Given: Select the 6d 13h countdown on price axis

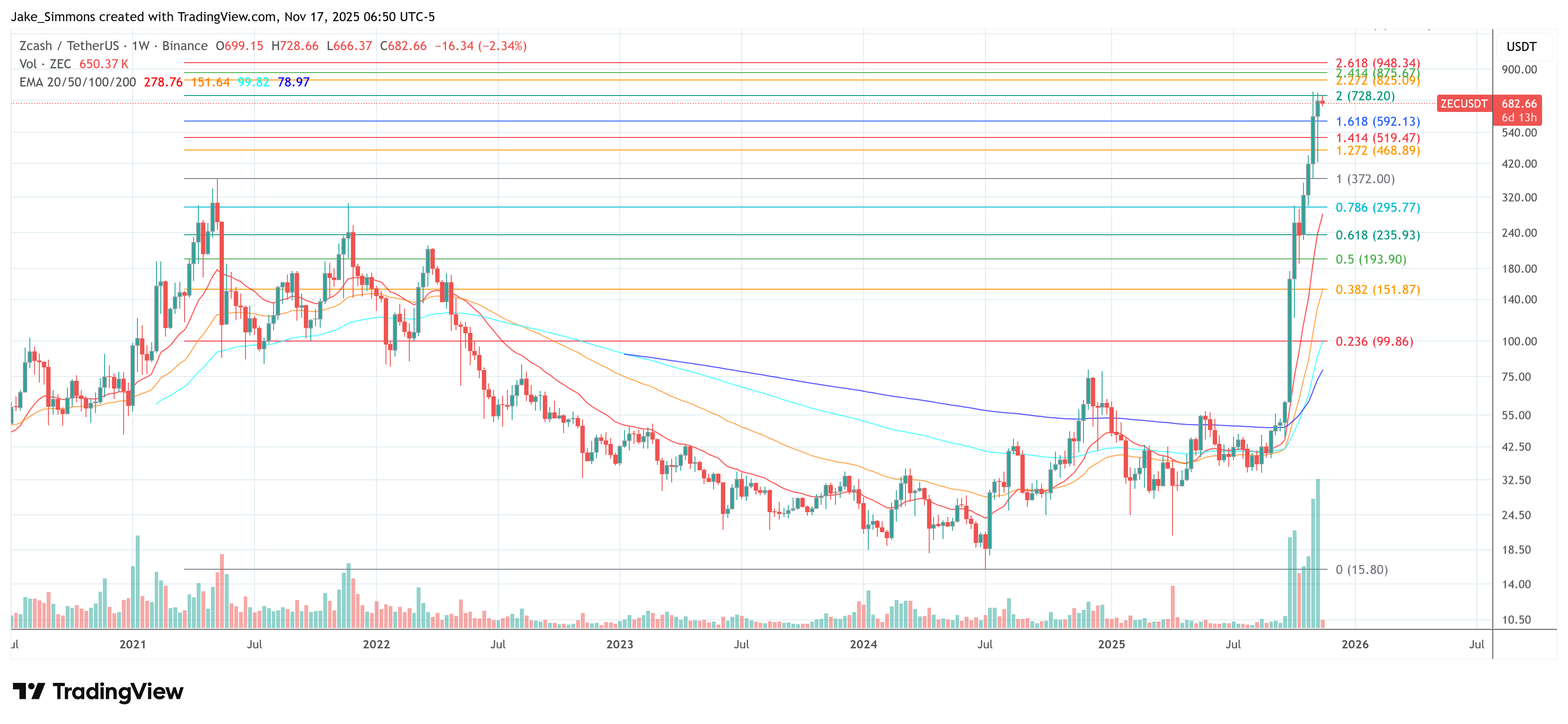Looking at the screenshot, I should 1519,118.
